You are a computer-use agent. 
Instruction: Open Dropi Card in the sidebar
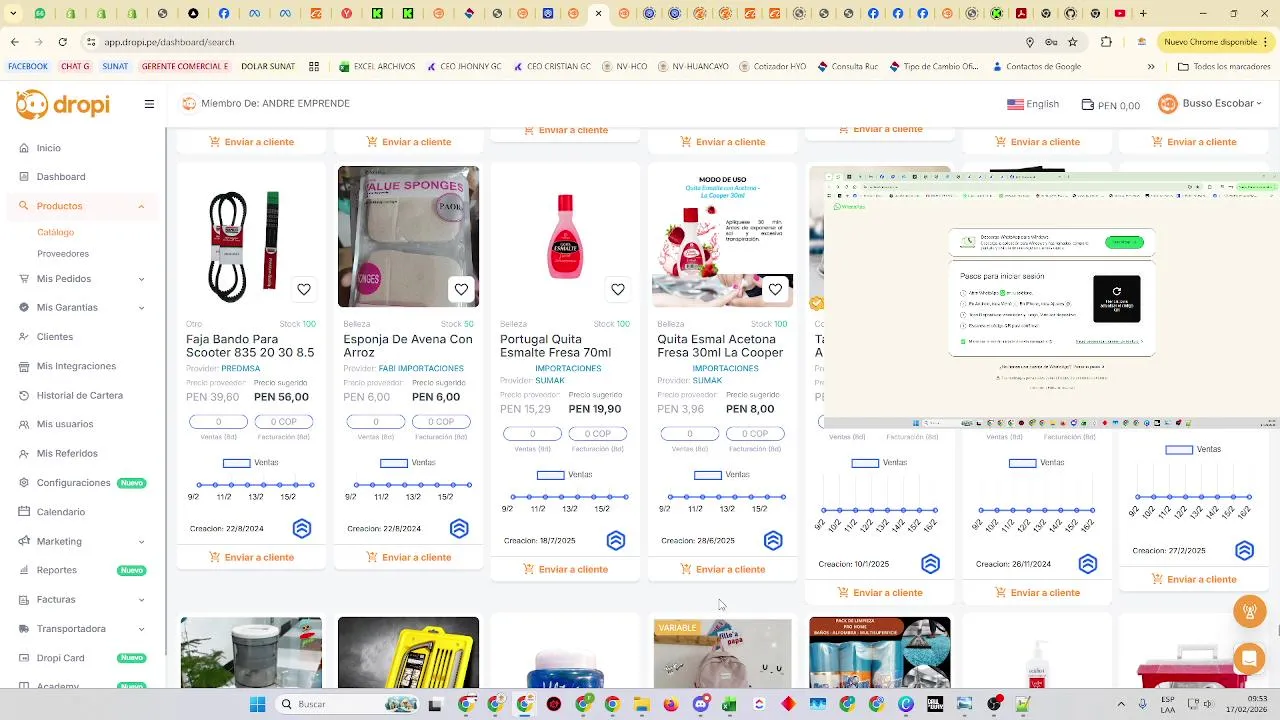[x=82, y=658]
